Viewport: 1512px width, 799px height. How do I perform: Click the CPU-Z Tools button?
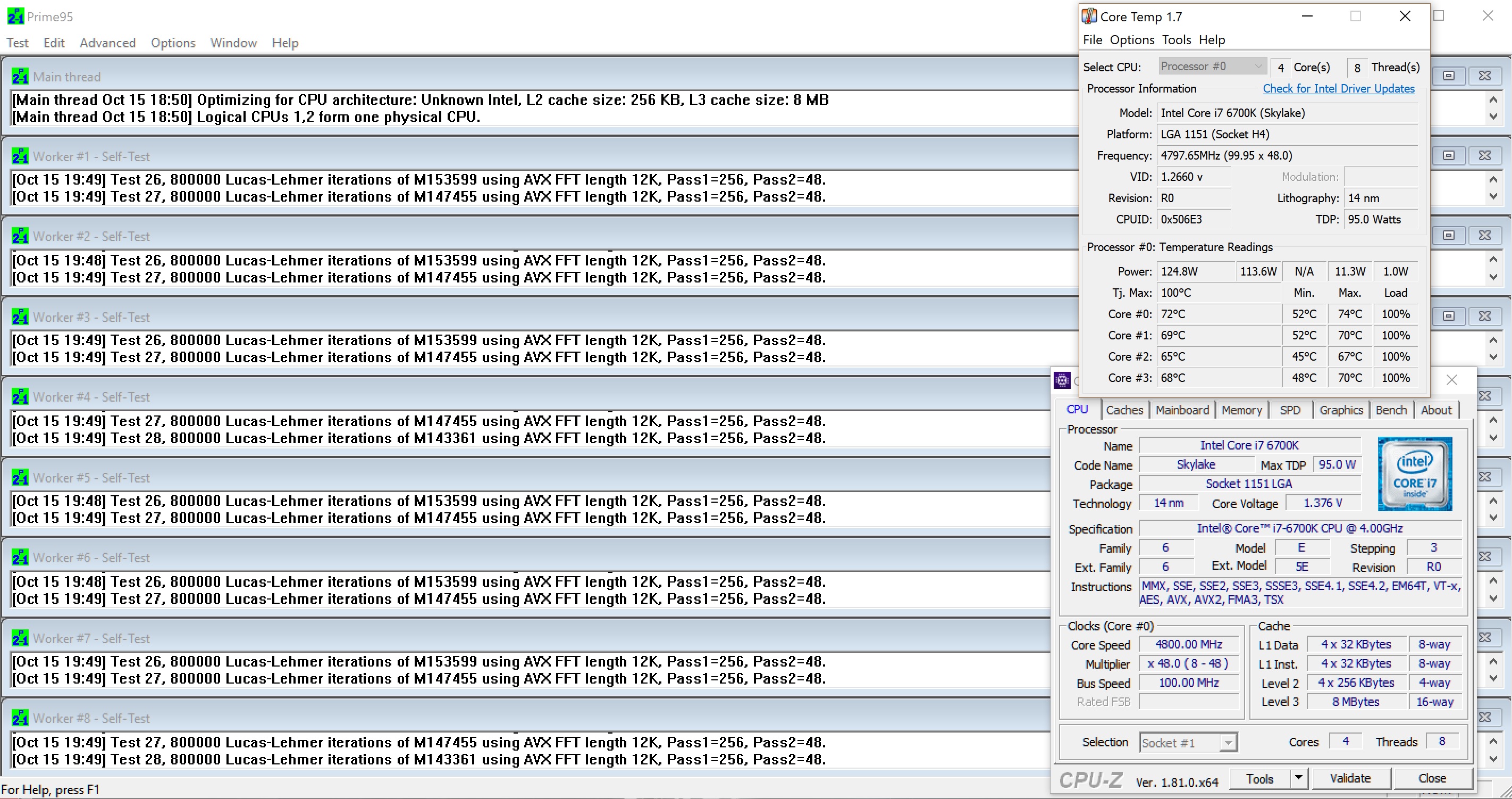pyautogui.click(x=1259, y=778)
